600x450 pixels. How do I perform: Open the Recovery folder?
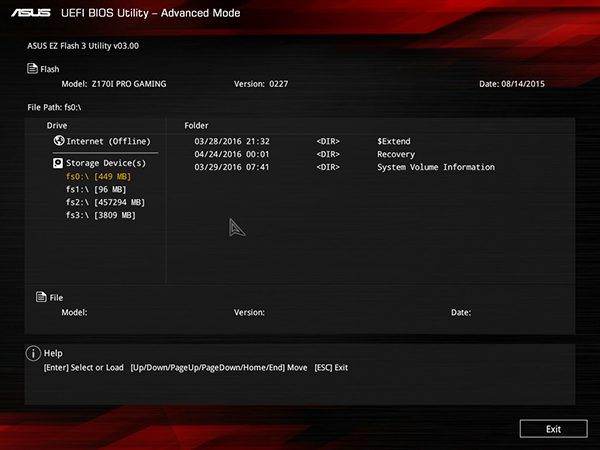click(396, 154)
